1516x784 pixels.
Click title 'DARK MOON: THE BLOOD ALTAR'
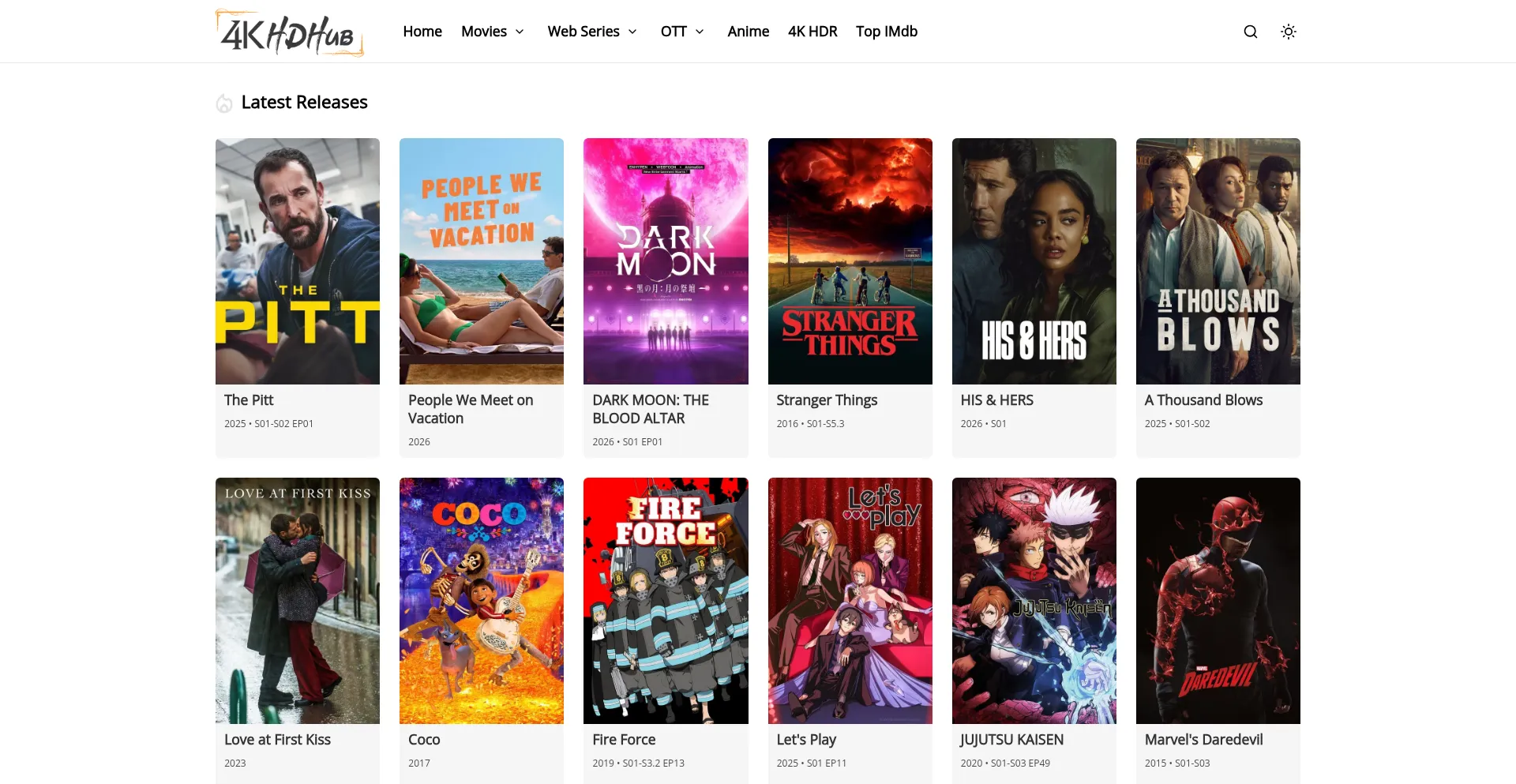(651, 409)
